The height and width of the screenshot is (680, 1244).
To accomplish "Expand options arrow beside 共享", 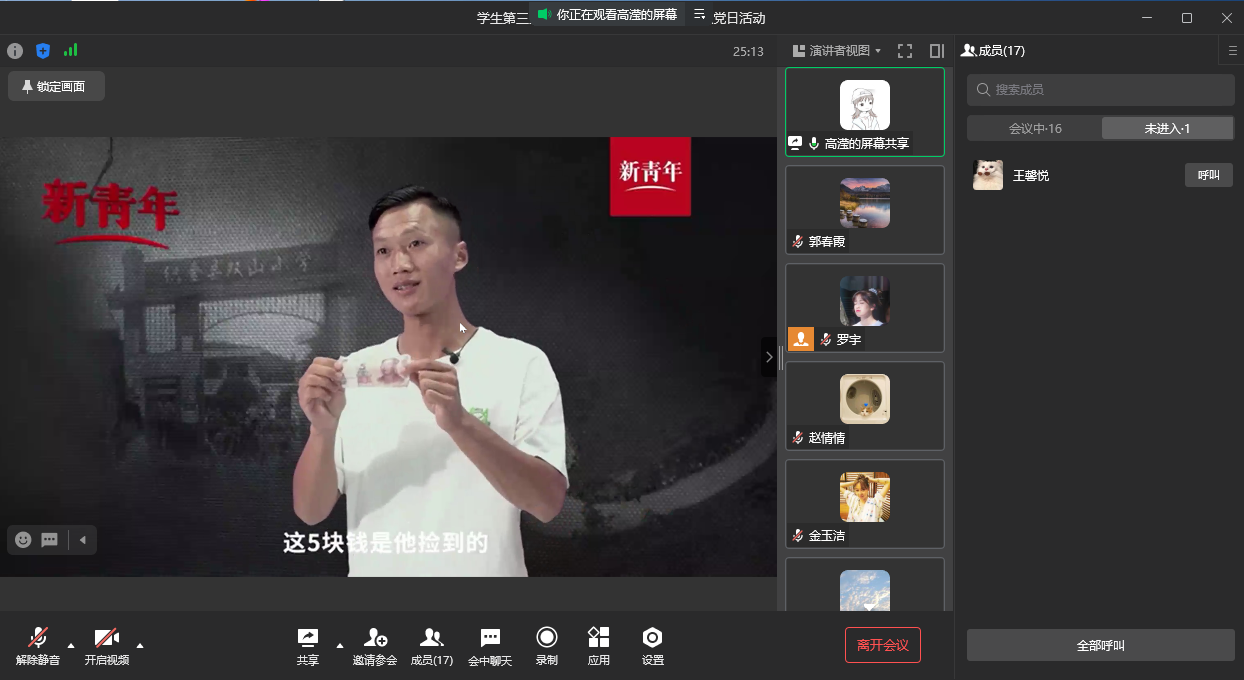I will click(340, 645).
